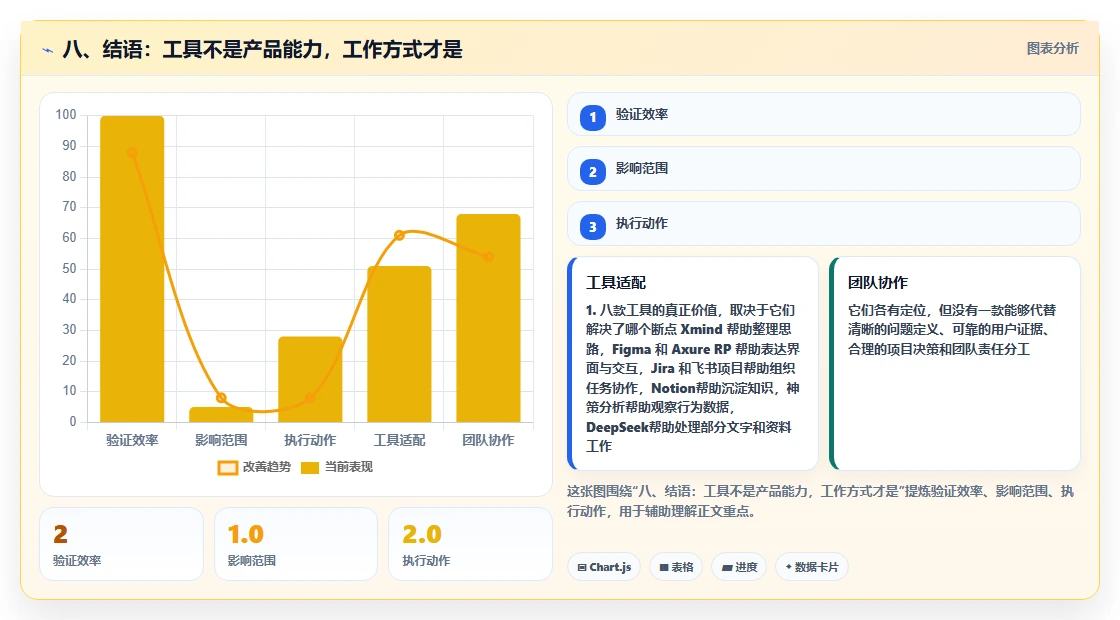The height and width of the screenshot is (620, 1120).
Task: Click the trend line point on 团队协作 bar
Action: (x=489, y=256)
